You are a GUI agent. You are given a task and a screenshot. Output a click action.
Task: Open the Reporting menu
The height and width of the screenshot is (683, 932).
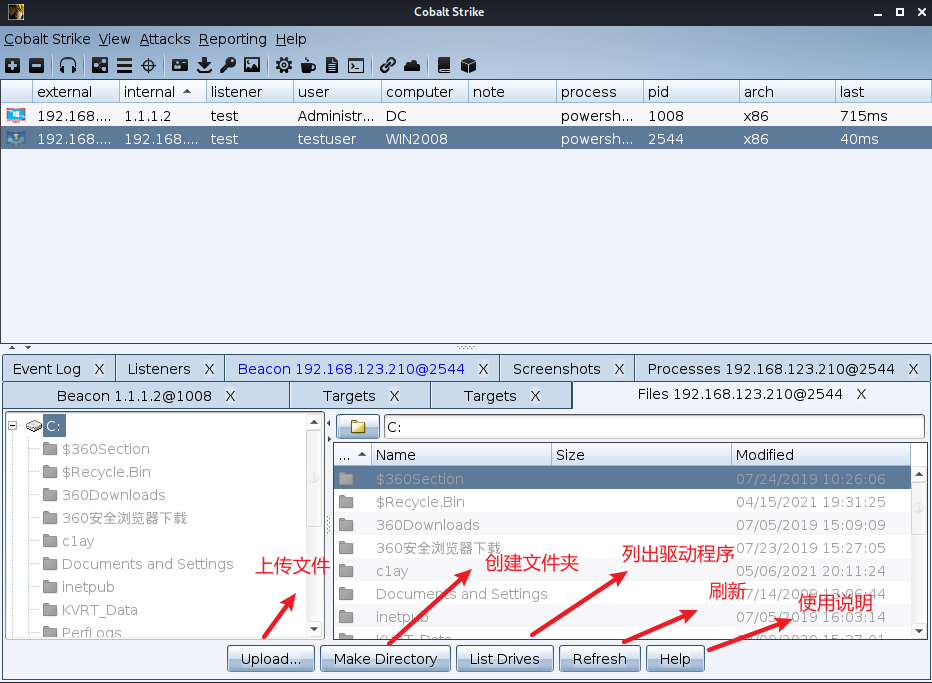coord(232,39)
